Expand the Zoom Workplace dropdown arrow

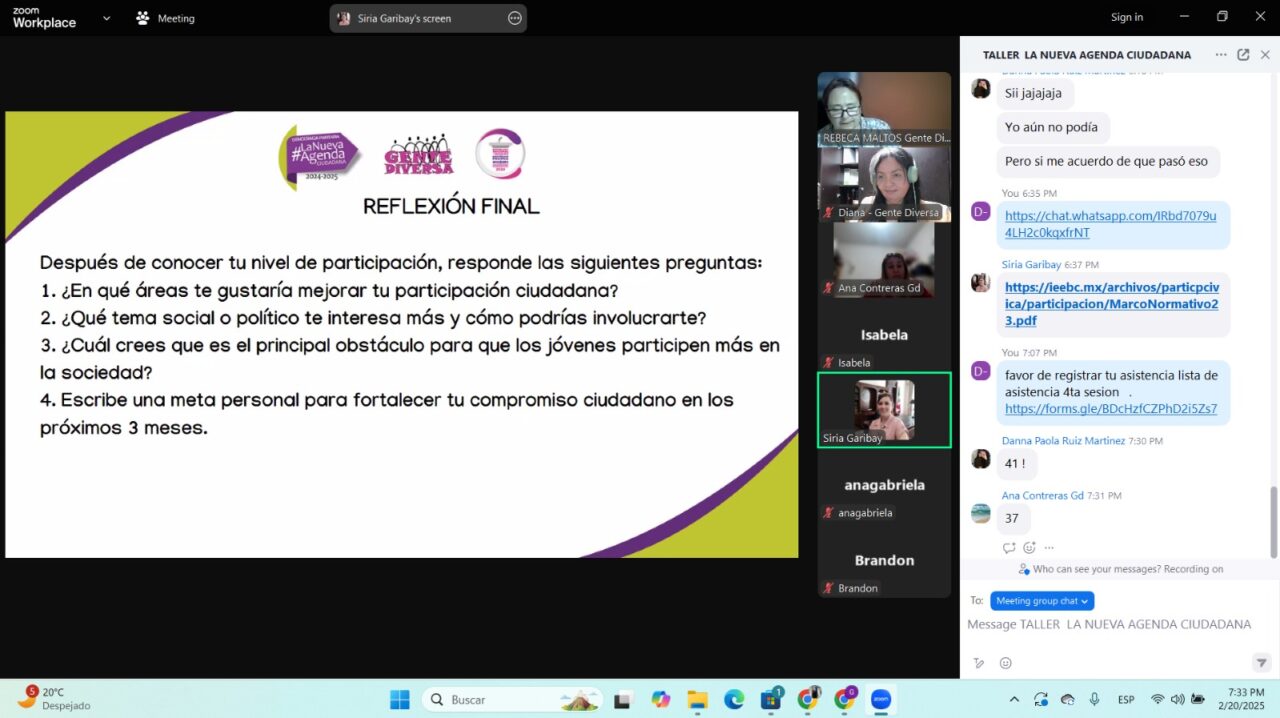[106, 18]
